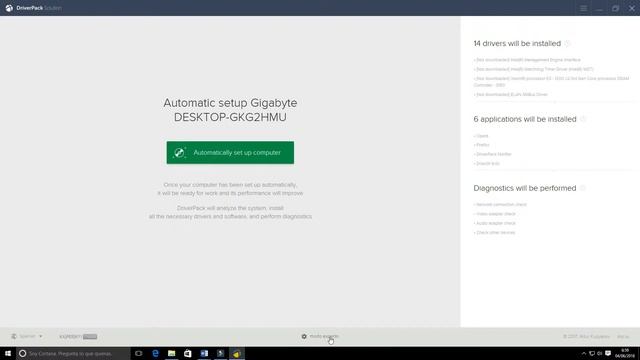Click the Diagnostics will be performed heading
The image size is (640, 360).
click(x=525, y=188)
